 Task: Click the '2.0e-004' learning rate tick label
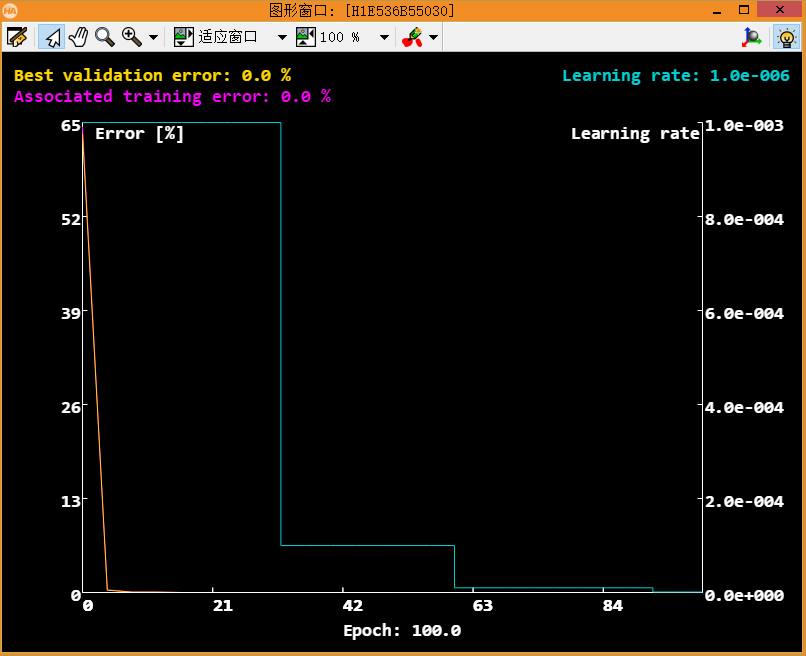744,501
